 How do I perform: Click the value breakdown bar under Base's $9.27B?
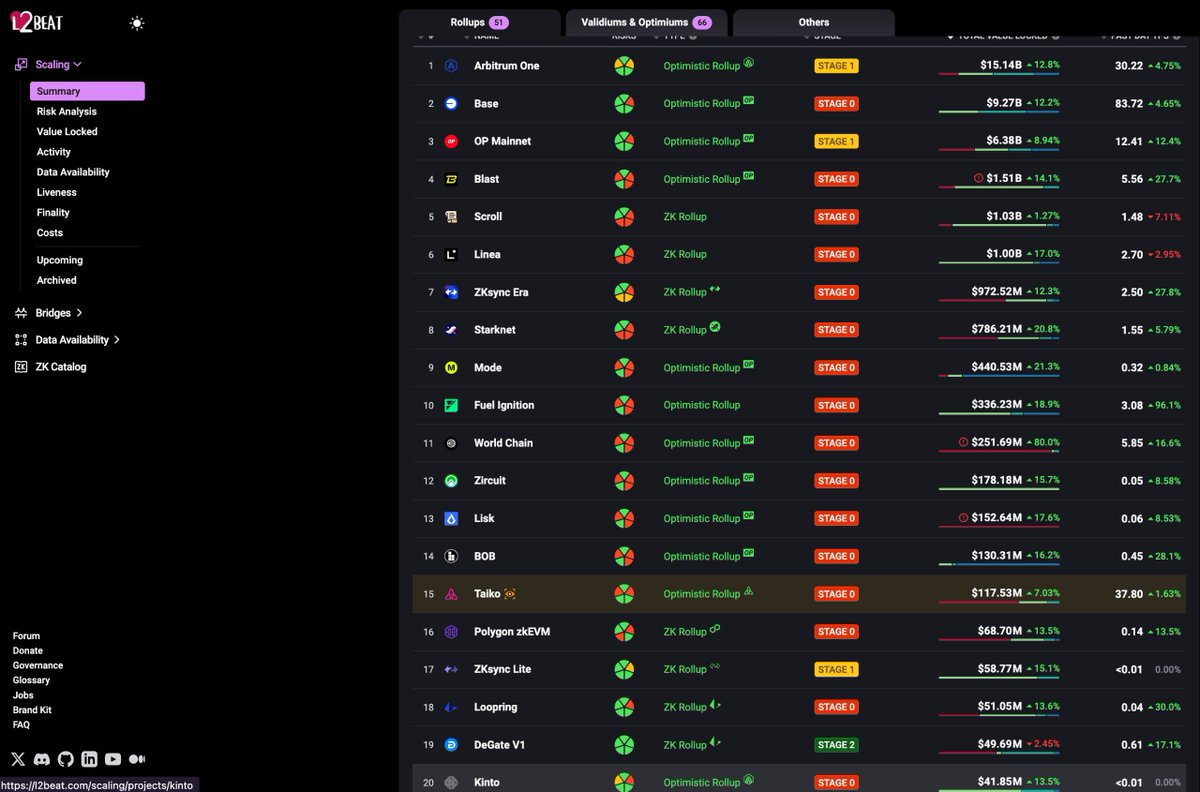pos(999,114)
